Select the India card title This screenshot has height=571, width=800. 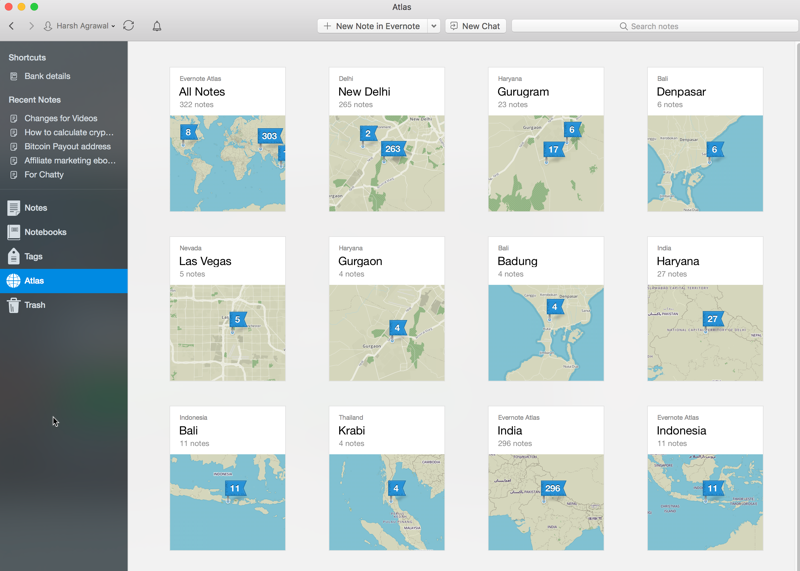(510, 431)
